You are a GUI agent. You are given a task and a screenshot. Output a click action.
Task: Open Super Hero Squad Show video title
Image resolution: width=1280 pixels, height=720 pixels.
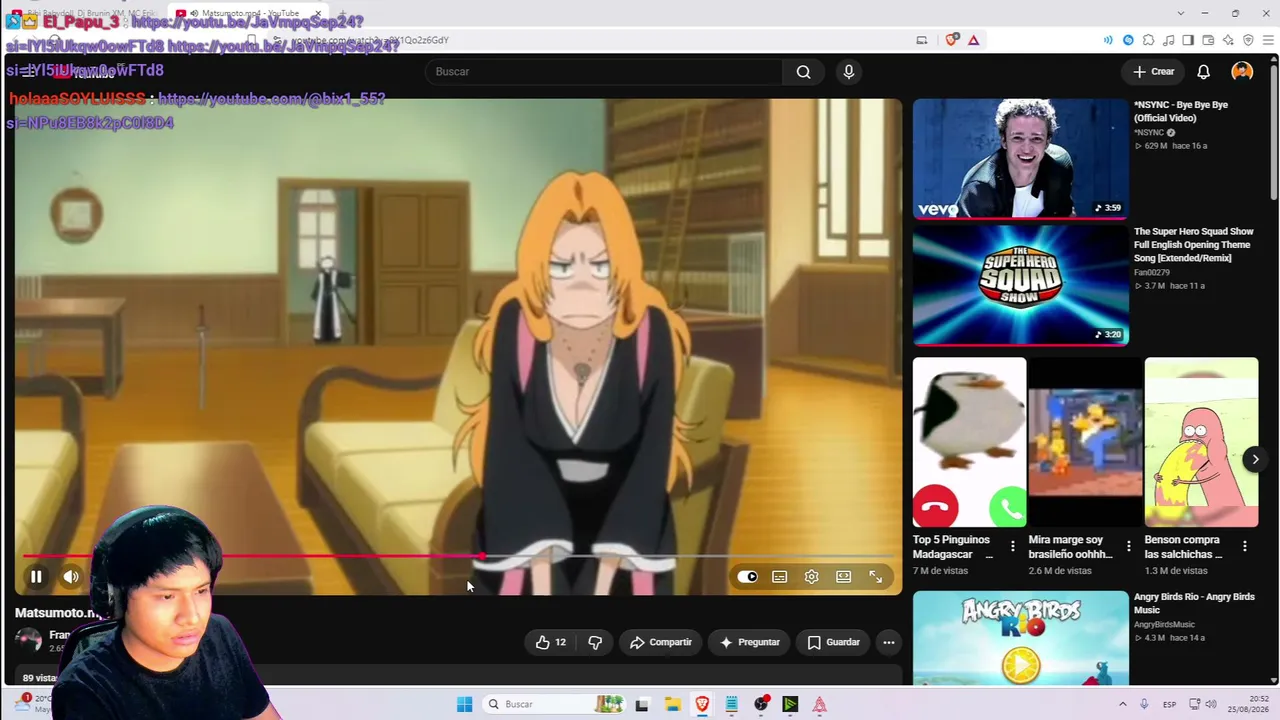(1193, 245)
